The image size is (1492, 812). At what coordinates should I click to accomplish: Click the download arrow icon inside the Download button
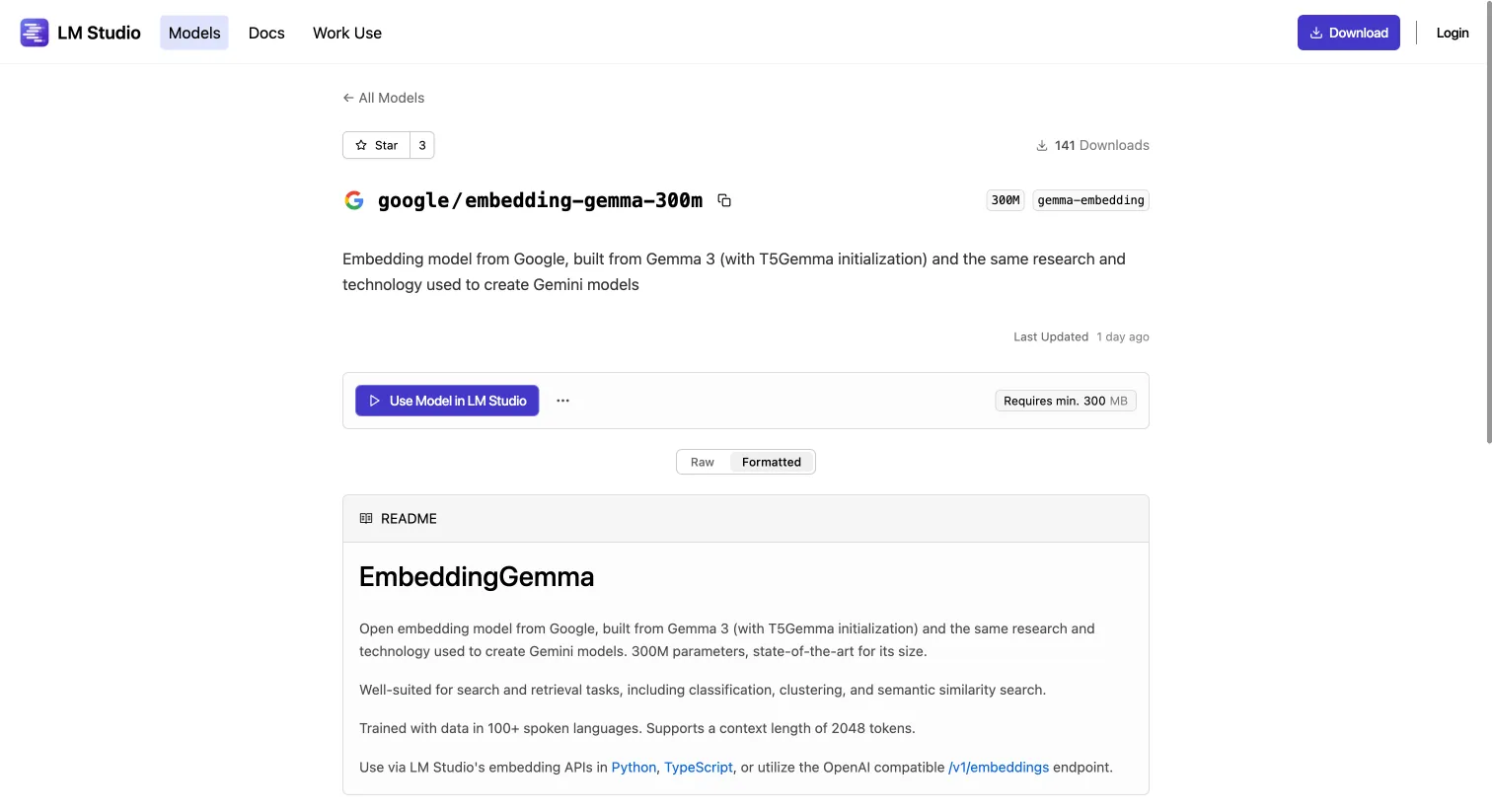(x=1315, y=32)
